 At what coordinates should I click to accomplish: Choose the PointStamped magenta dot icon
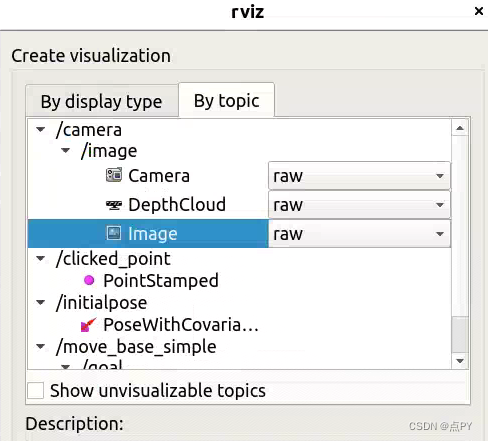pyautogui.click(x=89, y=280)
